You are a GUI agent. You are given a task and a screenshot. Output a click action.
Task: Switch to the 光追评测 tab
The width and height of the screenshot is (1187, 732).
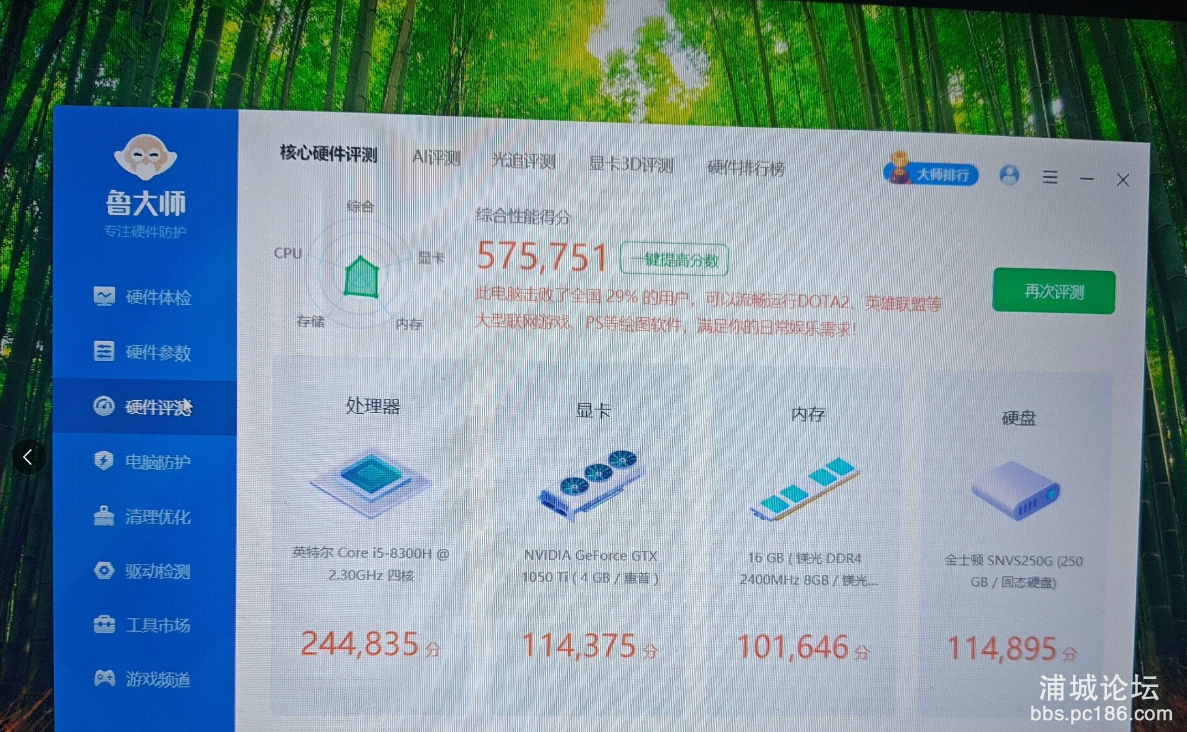pyautogui.click(x=523, y=162)
